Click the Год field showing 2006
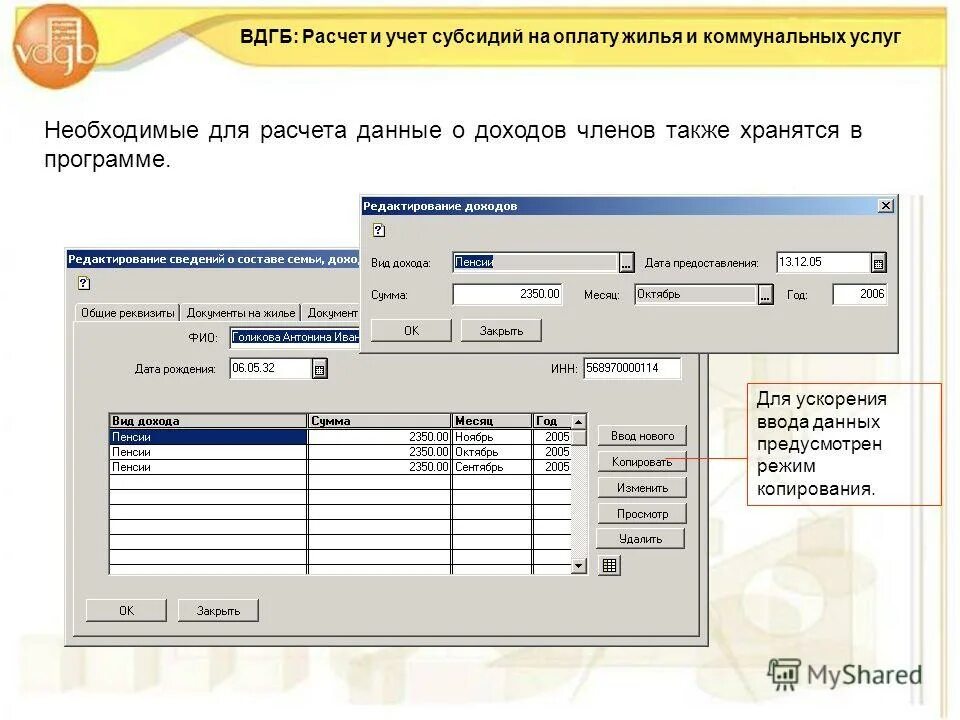Image resolution: width=960 pixels, height=720 pixels. (860, 294)
